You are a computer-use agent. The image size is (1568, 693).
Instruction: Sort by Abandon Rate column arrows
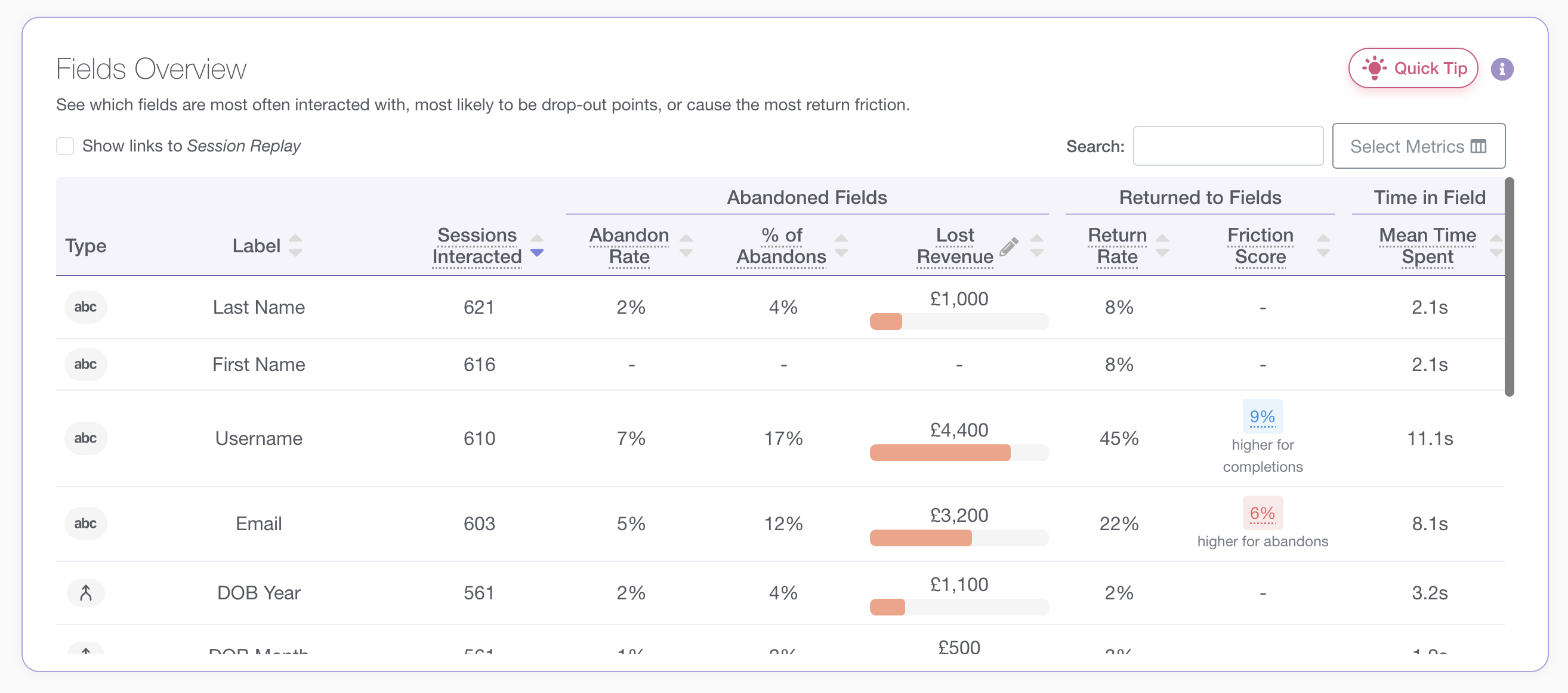coord(686,246)
